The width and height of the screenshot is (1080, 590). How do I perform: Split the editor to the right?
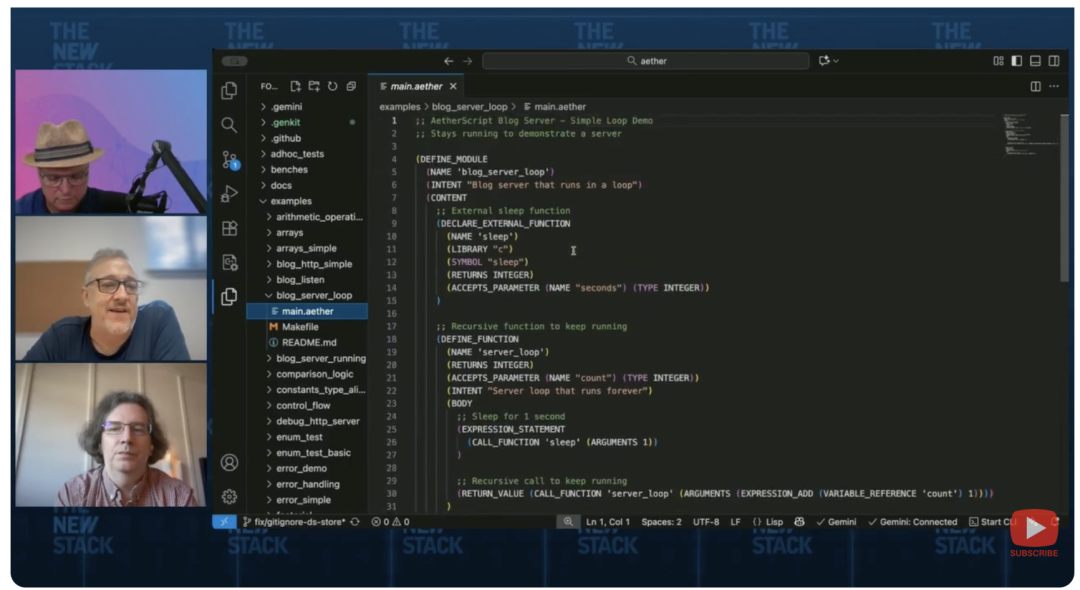pos(1035,87)
